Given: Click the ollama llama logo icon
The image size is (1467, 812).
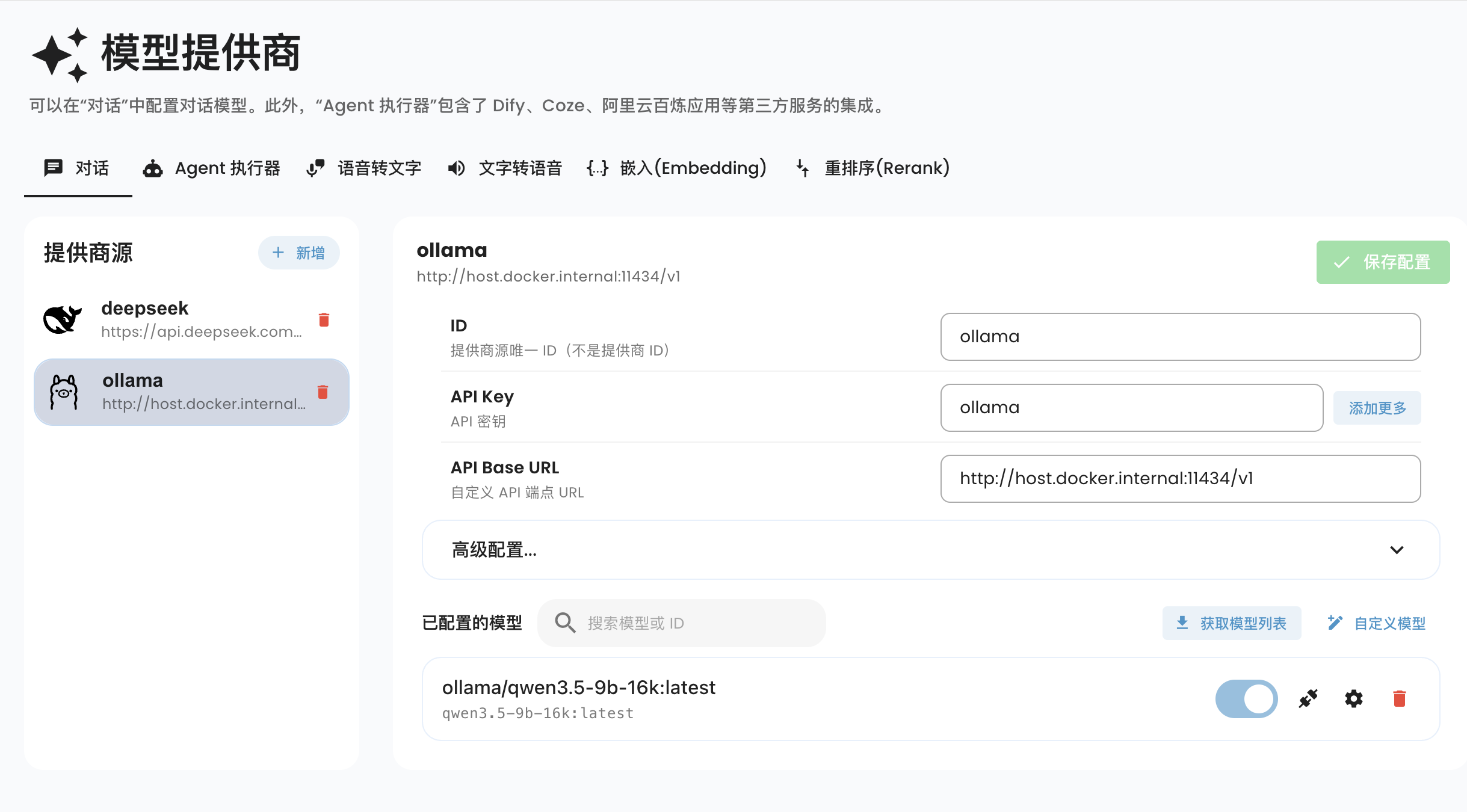Looking at the screenshot, I should 64,392.
